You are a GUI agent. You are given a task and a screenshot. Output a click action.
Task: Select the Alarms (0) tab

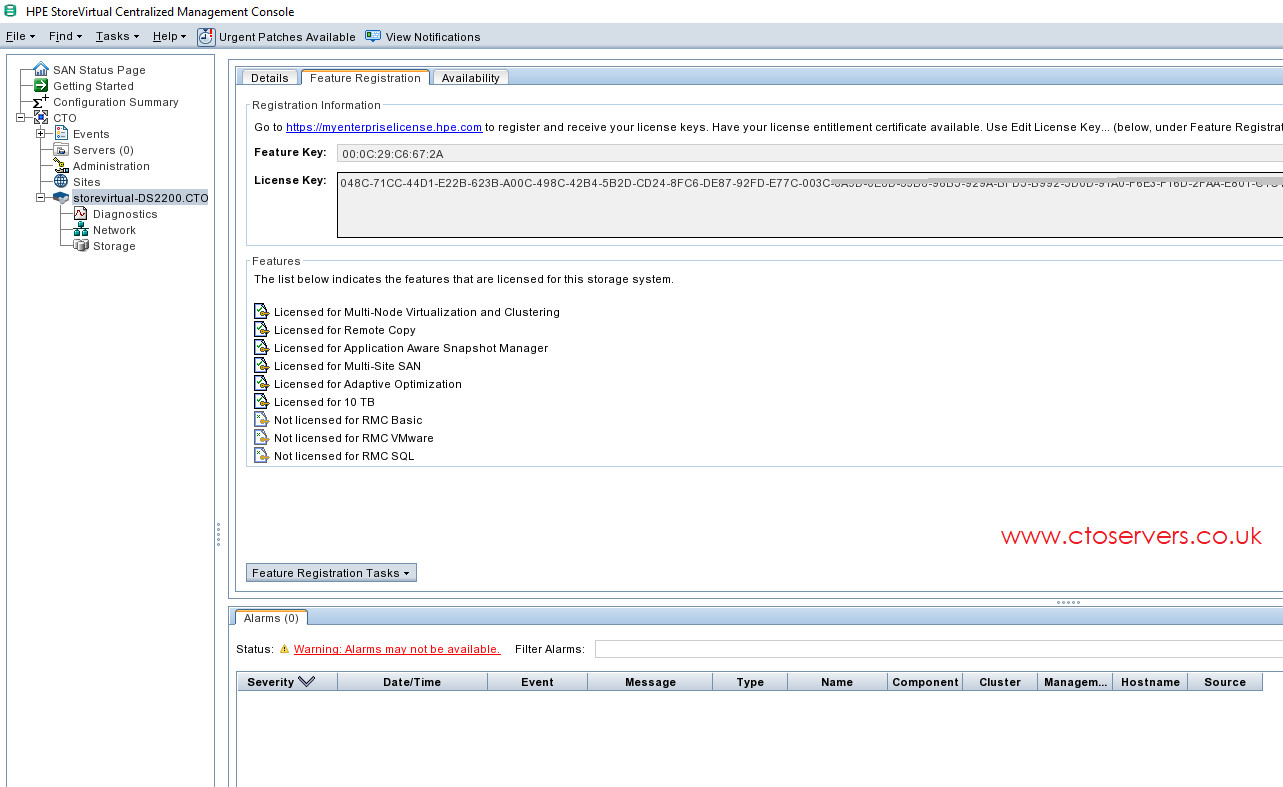[x=271, y=618]
